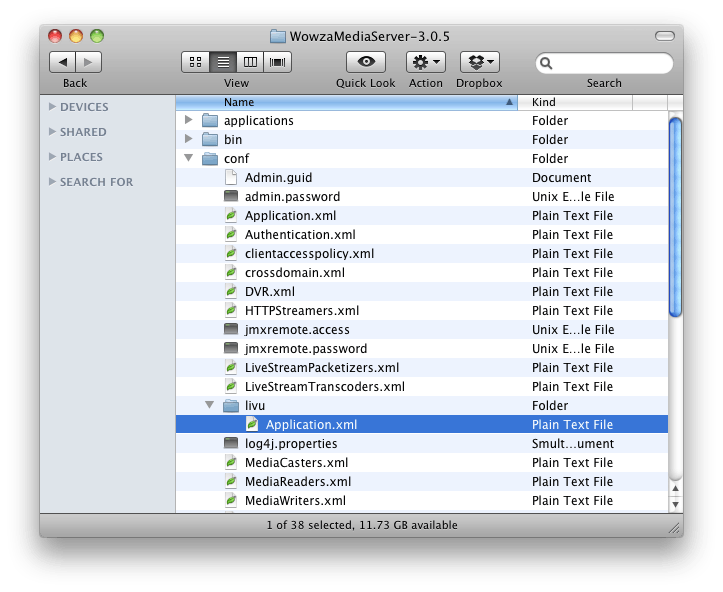The width and height of the screenshot is (723, 592).
Task: Switch to column view mode
Action: (x=250, y=62)
